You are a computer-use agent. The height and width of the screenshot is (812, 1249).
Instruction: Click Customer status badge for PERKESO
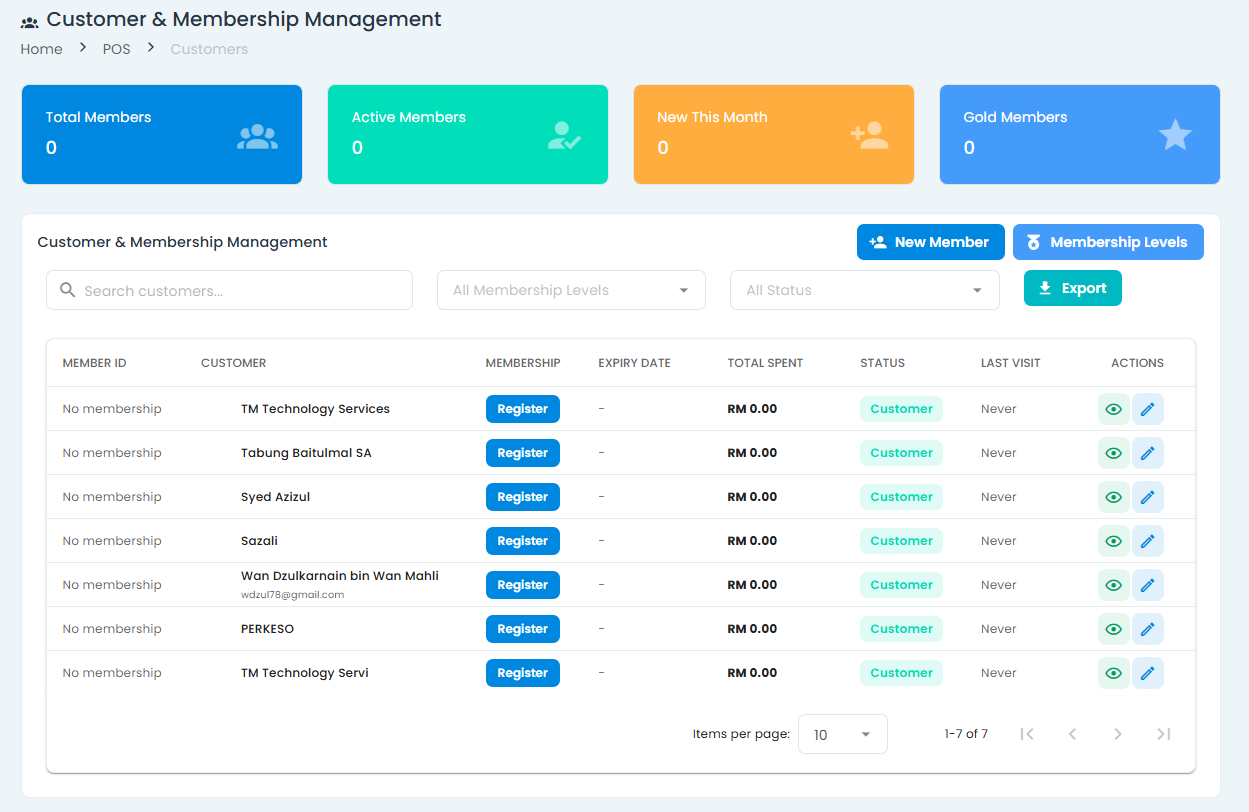coord(901,629)
